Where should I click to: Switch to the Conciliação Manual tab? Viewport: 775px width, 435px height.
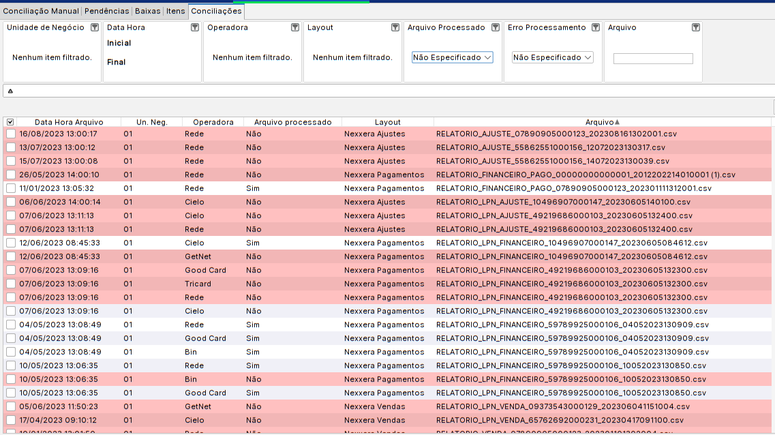(40, 11)
